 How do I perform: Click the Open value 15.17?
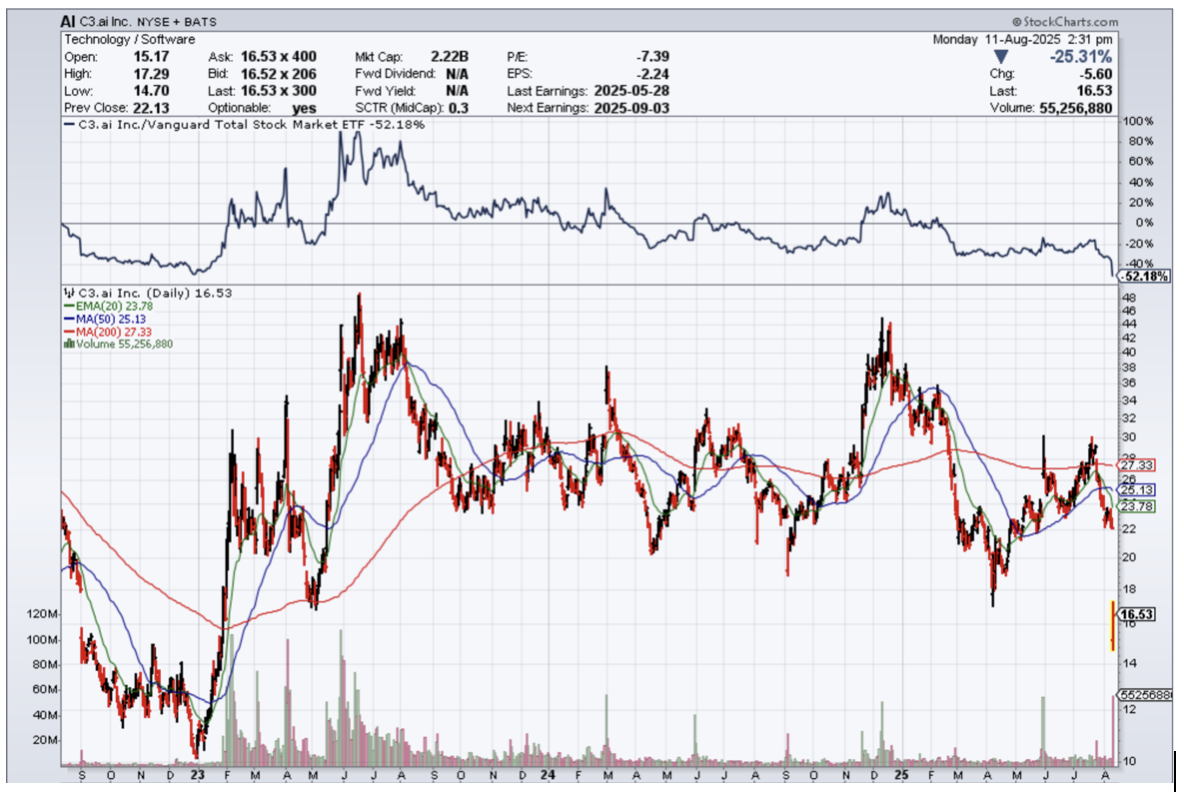click(x=151, y=57)
